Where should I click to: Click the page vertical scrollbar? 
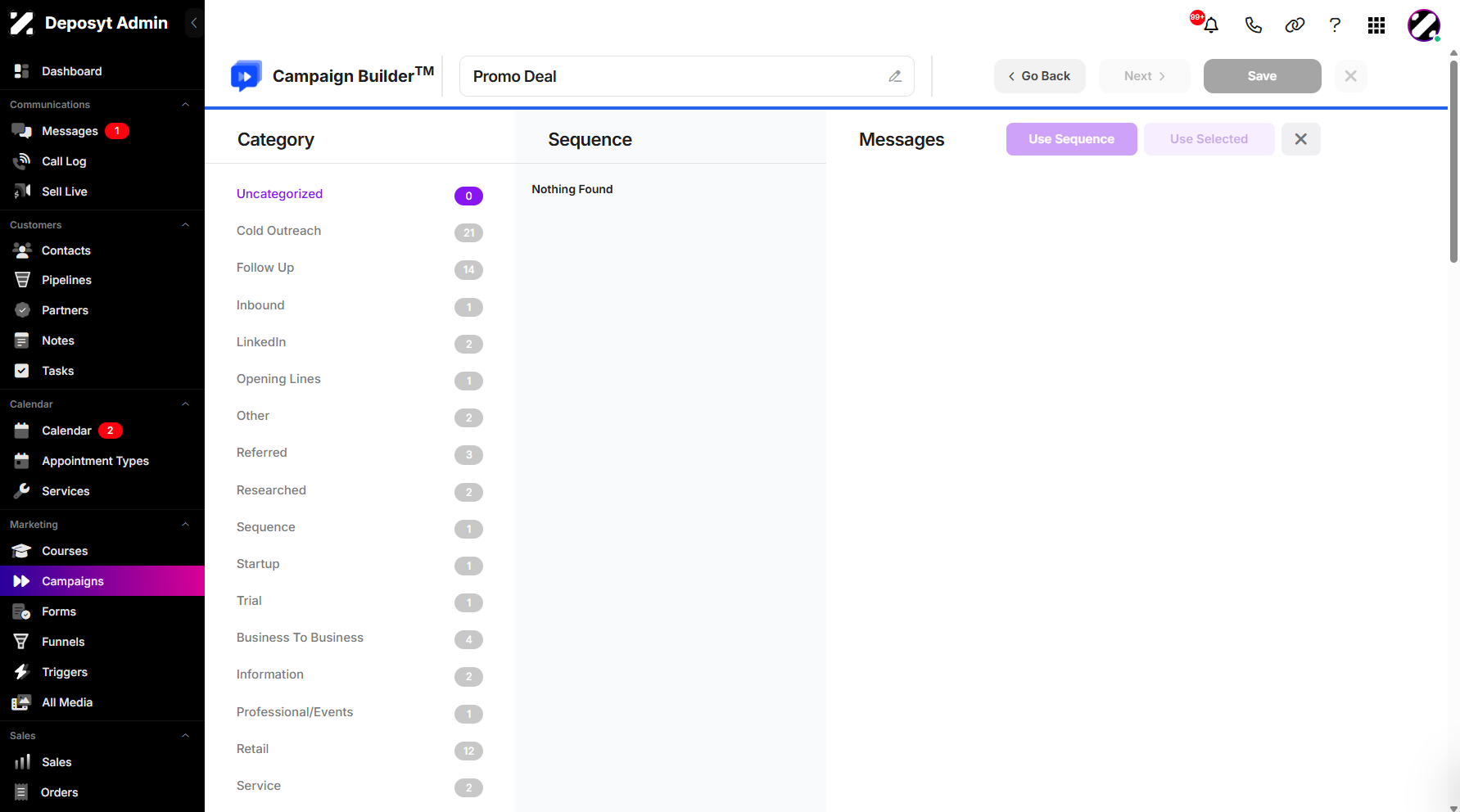(x=1453, y=161)
